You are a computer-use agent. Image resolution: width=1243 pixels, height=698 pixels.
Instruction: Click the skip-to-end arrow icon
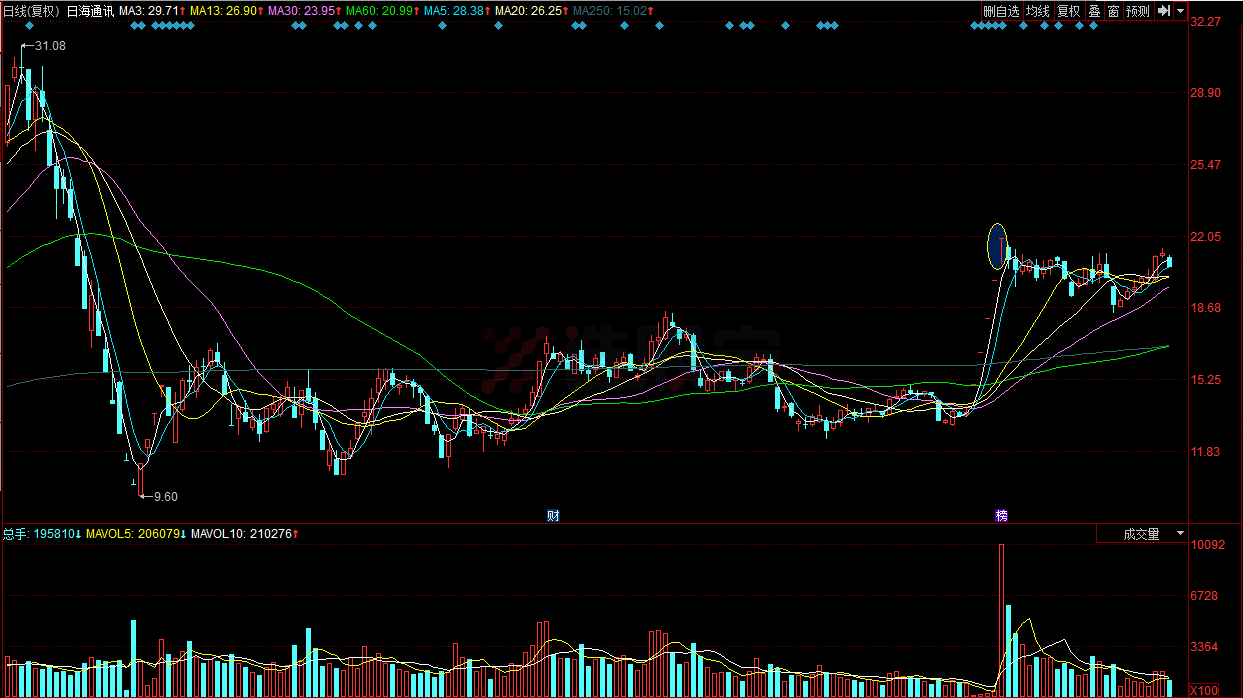1164,11
